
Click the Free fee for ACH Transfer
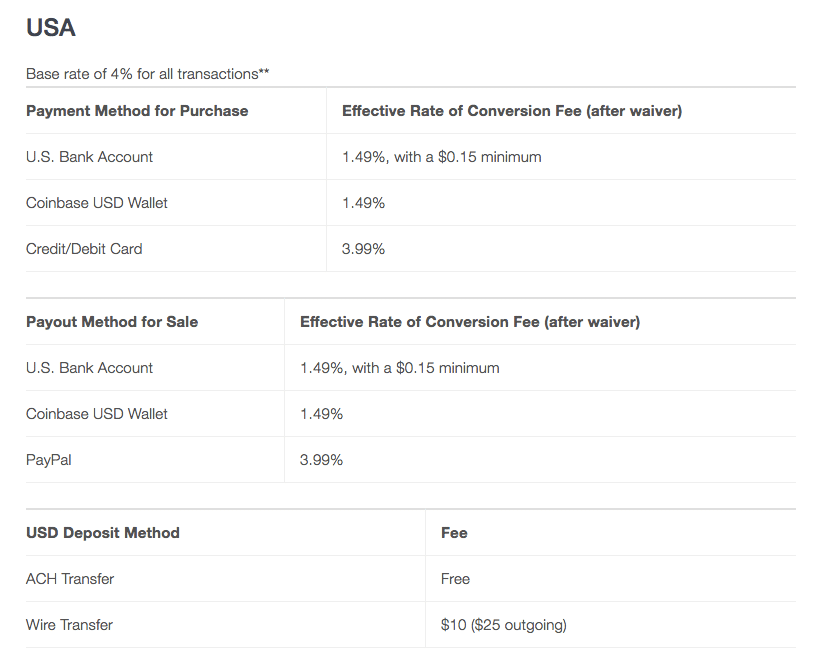[x=455, y=579]
